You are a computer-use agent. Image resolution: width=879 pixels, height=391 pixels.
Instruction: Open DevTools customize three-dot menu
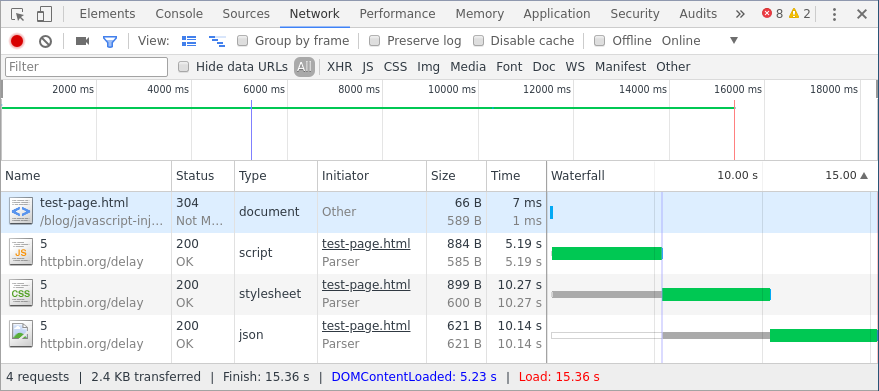point(834,14)
